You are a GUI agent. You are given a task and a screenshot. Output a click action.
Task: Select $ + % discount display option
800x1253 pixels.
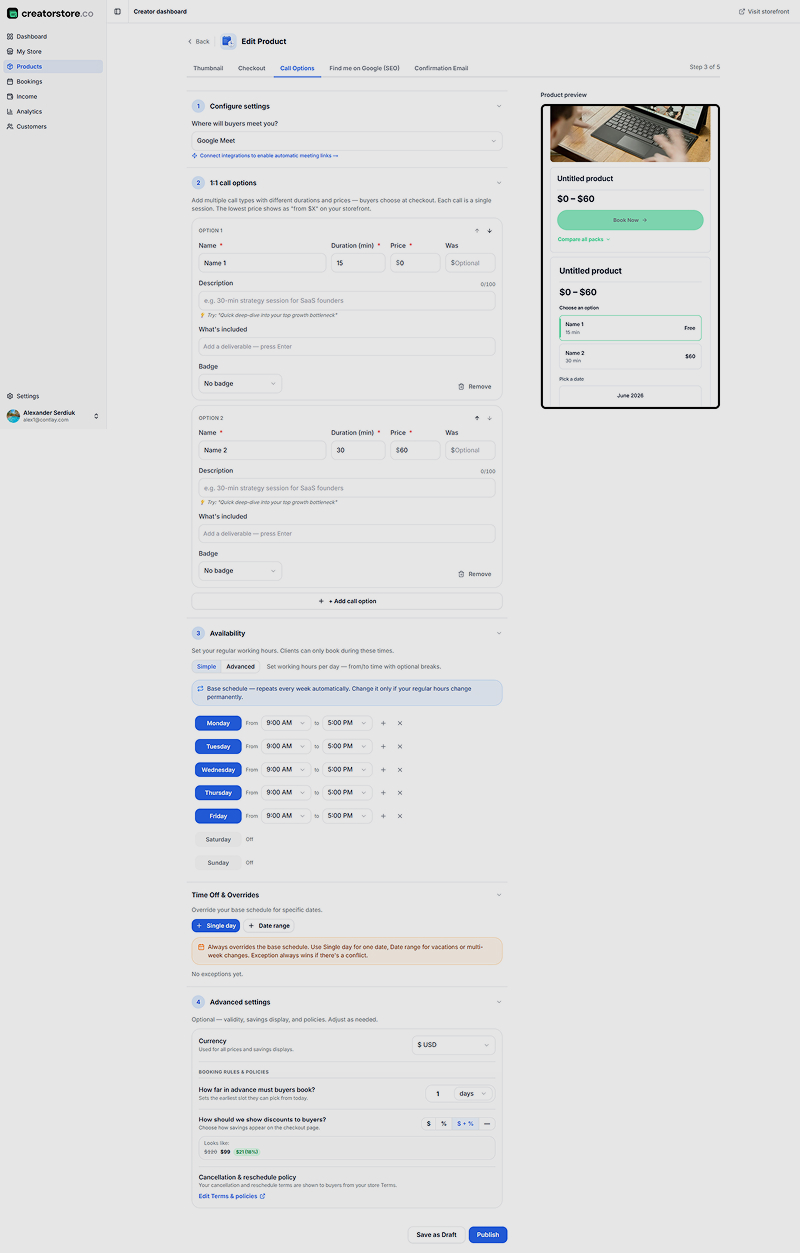click(465, 1124)
